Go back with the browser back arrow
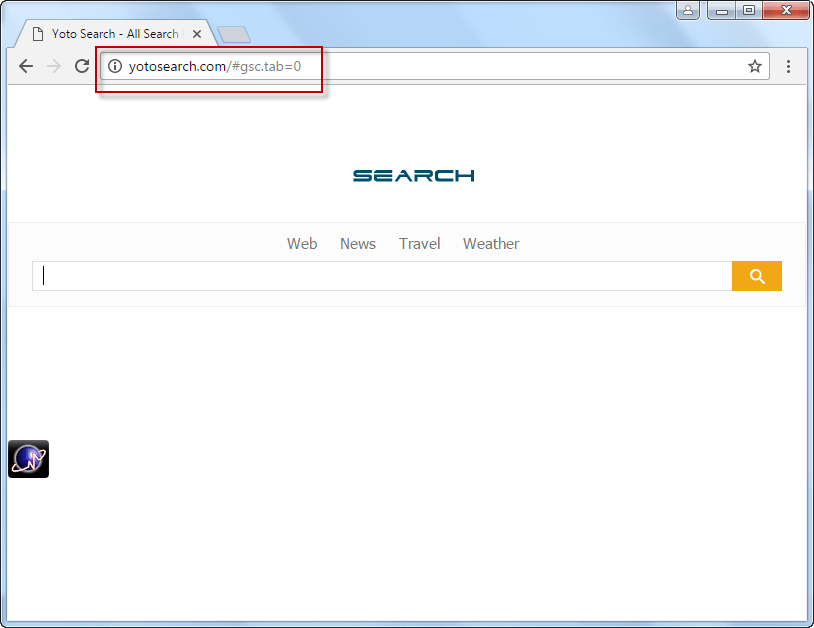The width and height of the screenshot is (814, 628). (26, 66)
